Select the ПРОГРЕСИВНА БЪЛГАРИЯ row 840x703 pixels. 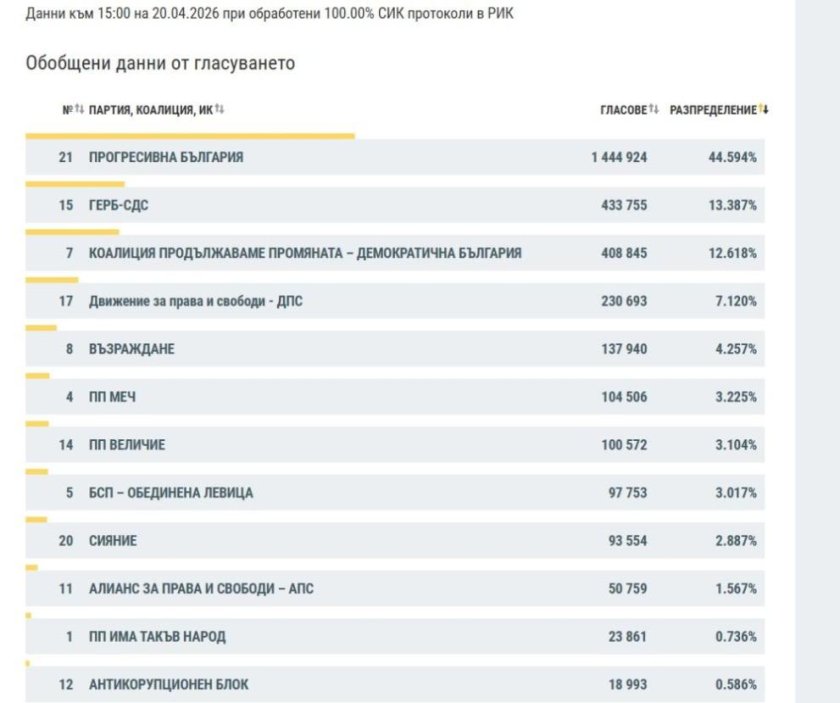coord(166,158)
